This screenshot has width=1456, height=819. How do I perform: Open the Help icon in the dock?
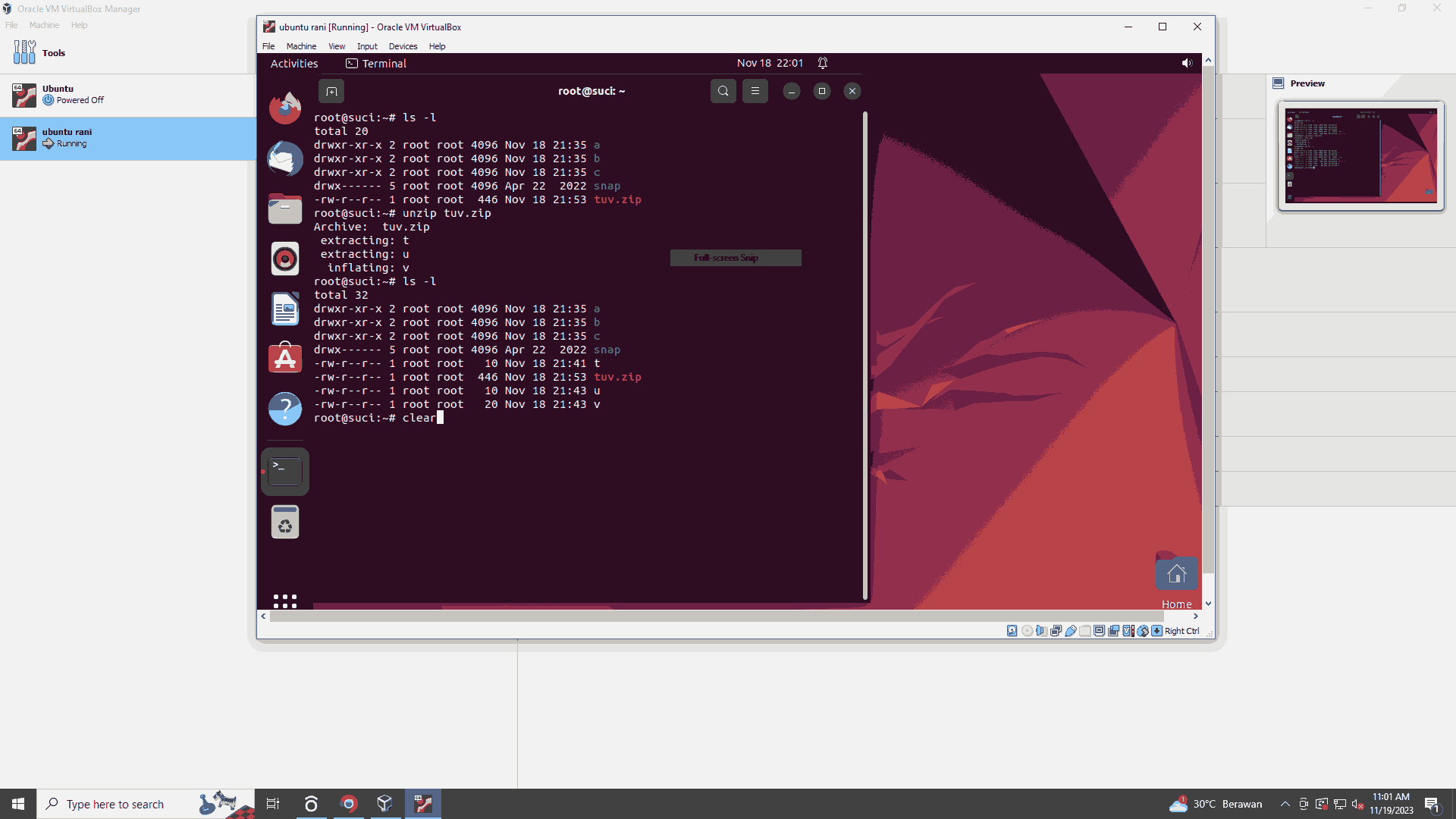click(285, 409)
